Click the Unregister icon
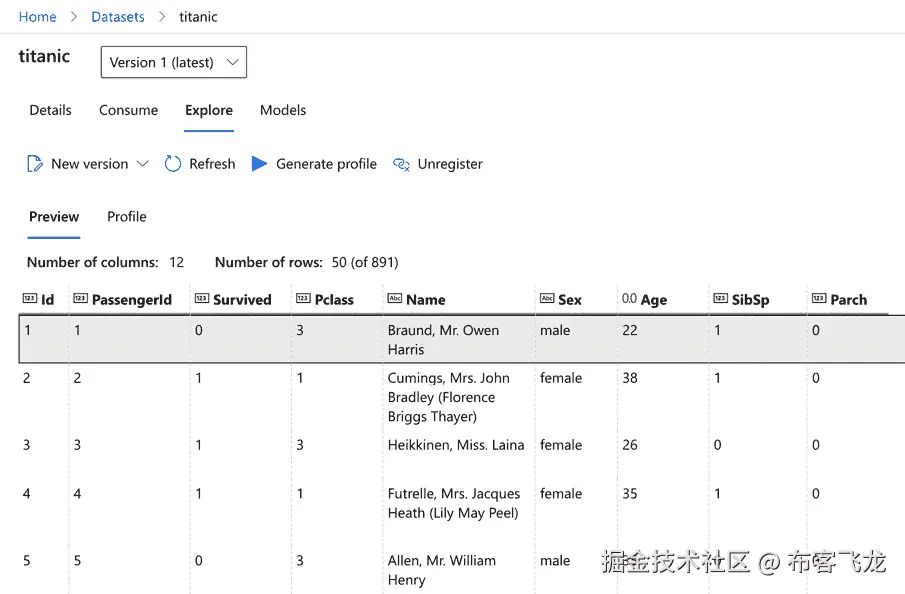Image resolution: width=905 pixels, height=594 pixels. [x=403, y=163]
